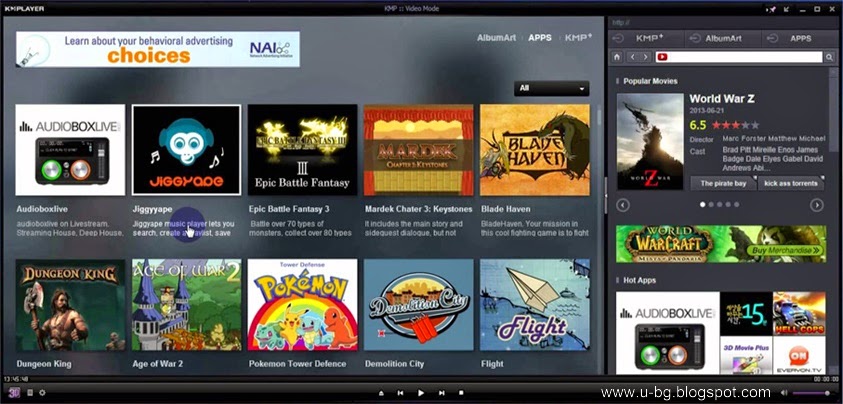
Task: Open the Audioboxlive app tile
Action: pos(70,150)
